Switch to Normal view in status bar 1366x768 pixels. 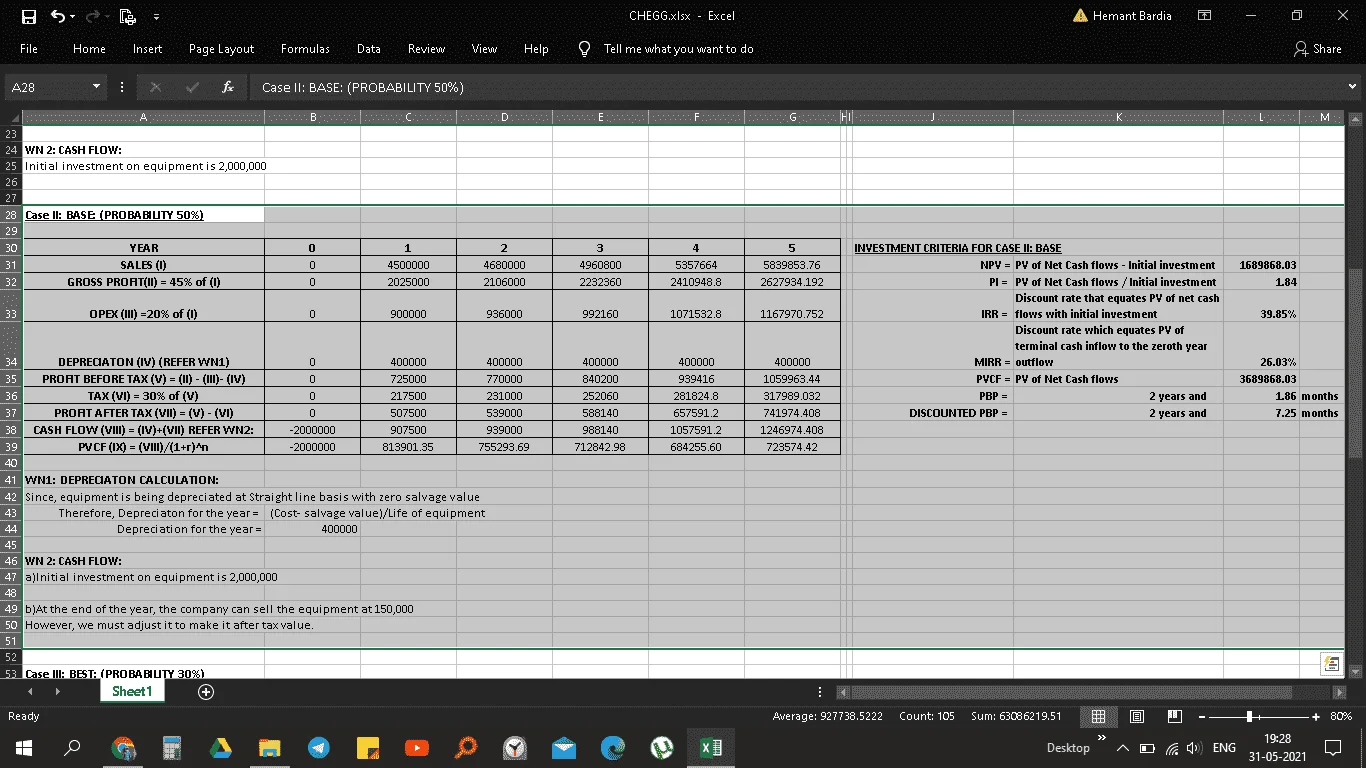click(1098, 716)
